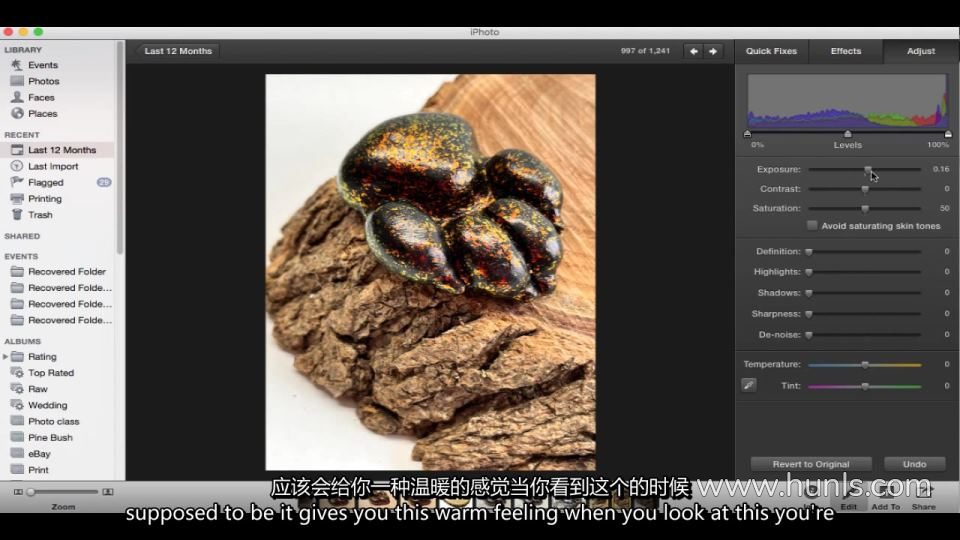960x540 pixels.
Task: Open the Printing item
Action: (x=45, y=198)
